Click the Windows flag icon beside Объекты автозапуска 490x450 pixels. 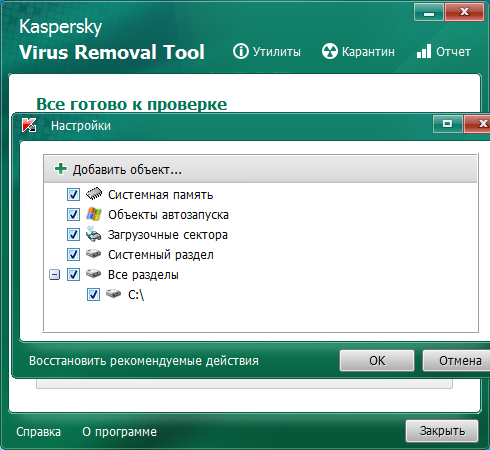pyautogui.click(x=94, y=214)
